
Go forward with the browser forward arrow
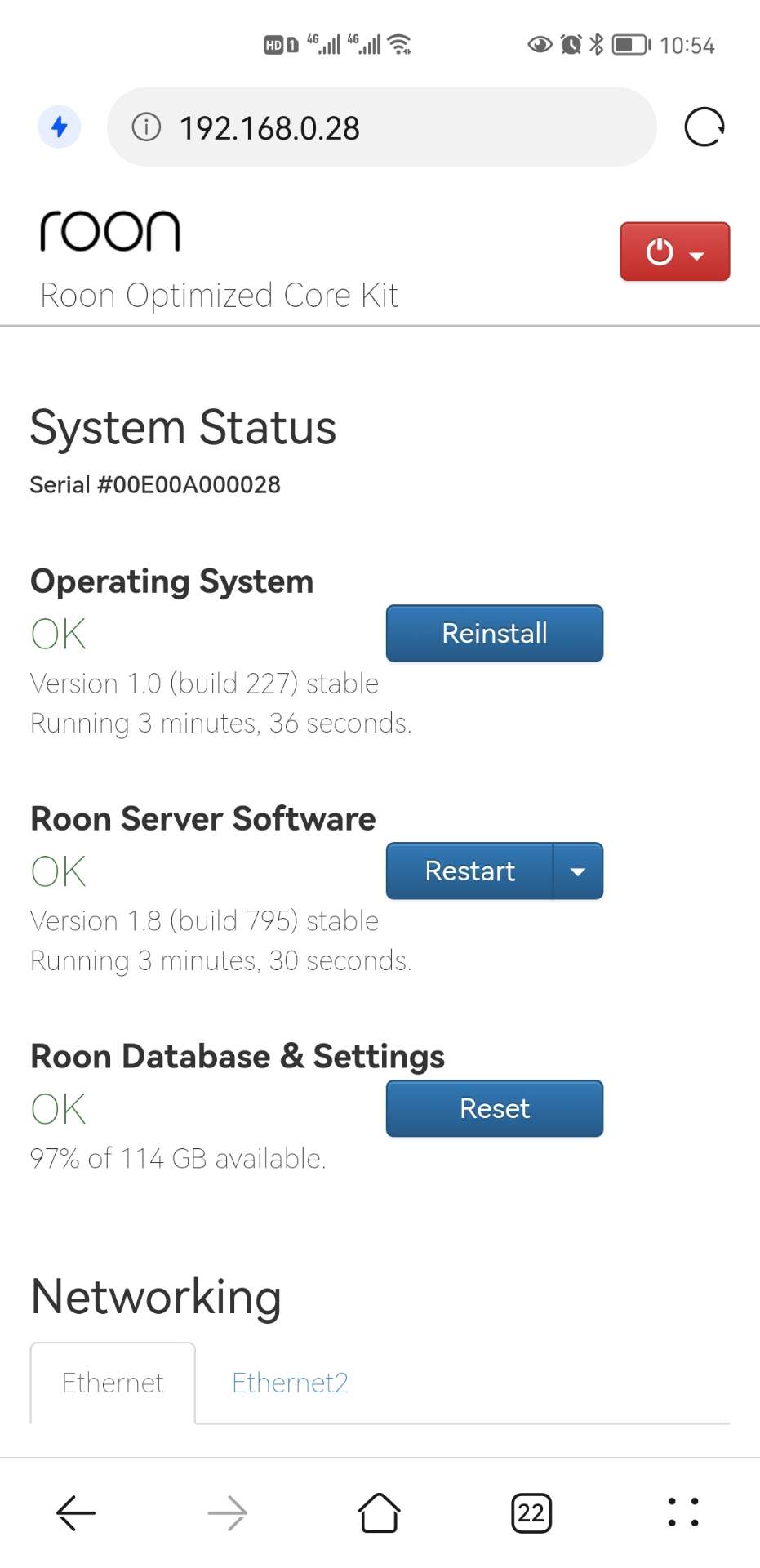(x=228, y=1513)
